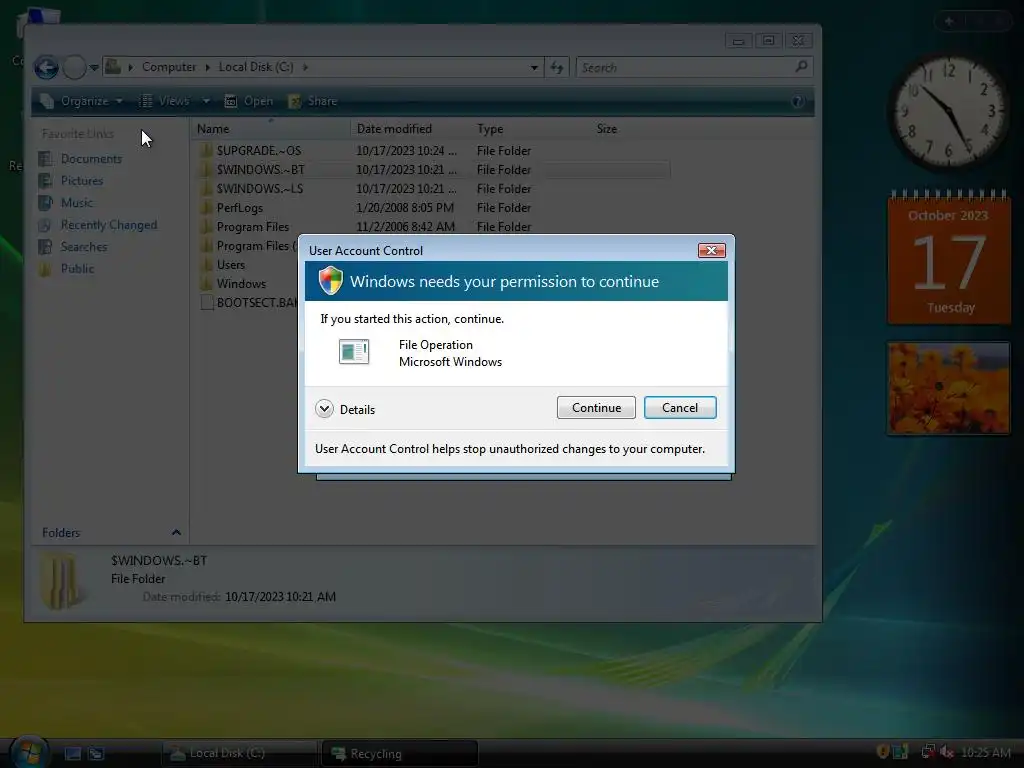
Task: Click the Vista Start orb
Action: 29,751
